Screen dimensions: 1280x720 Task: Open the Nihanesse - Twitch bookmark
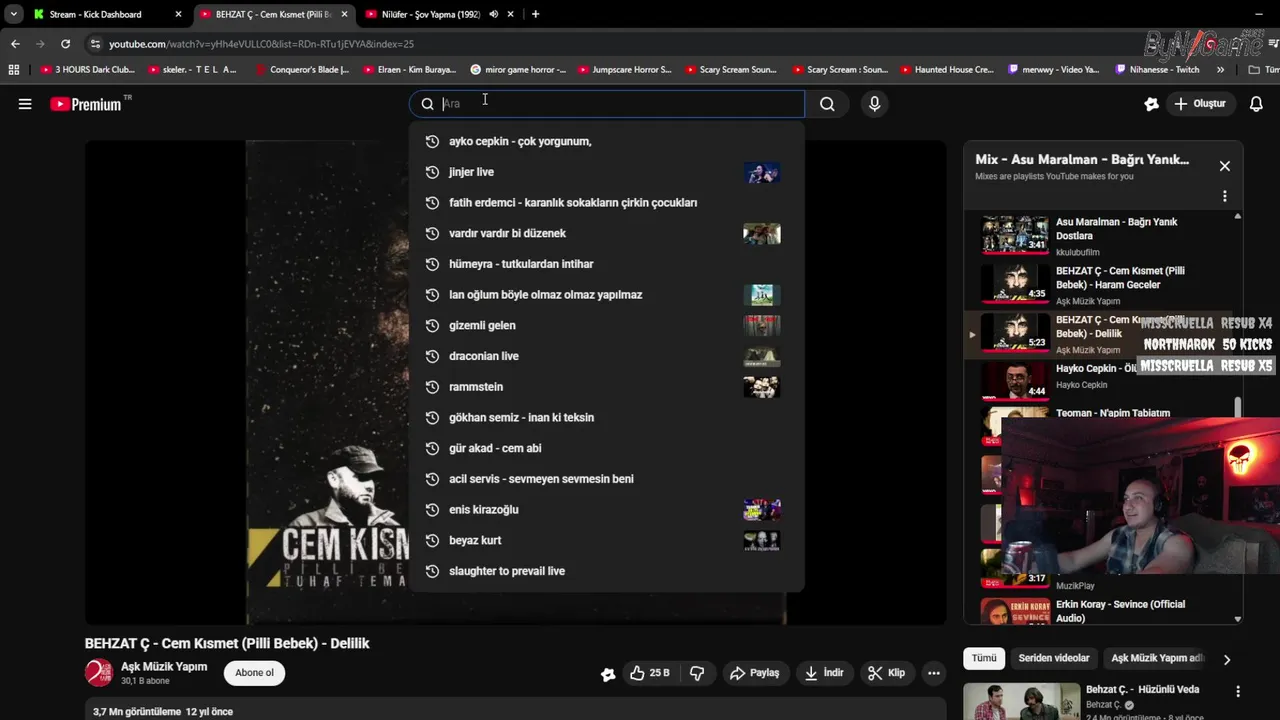[1156, 70]
